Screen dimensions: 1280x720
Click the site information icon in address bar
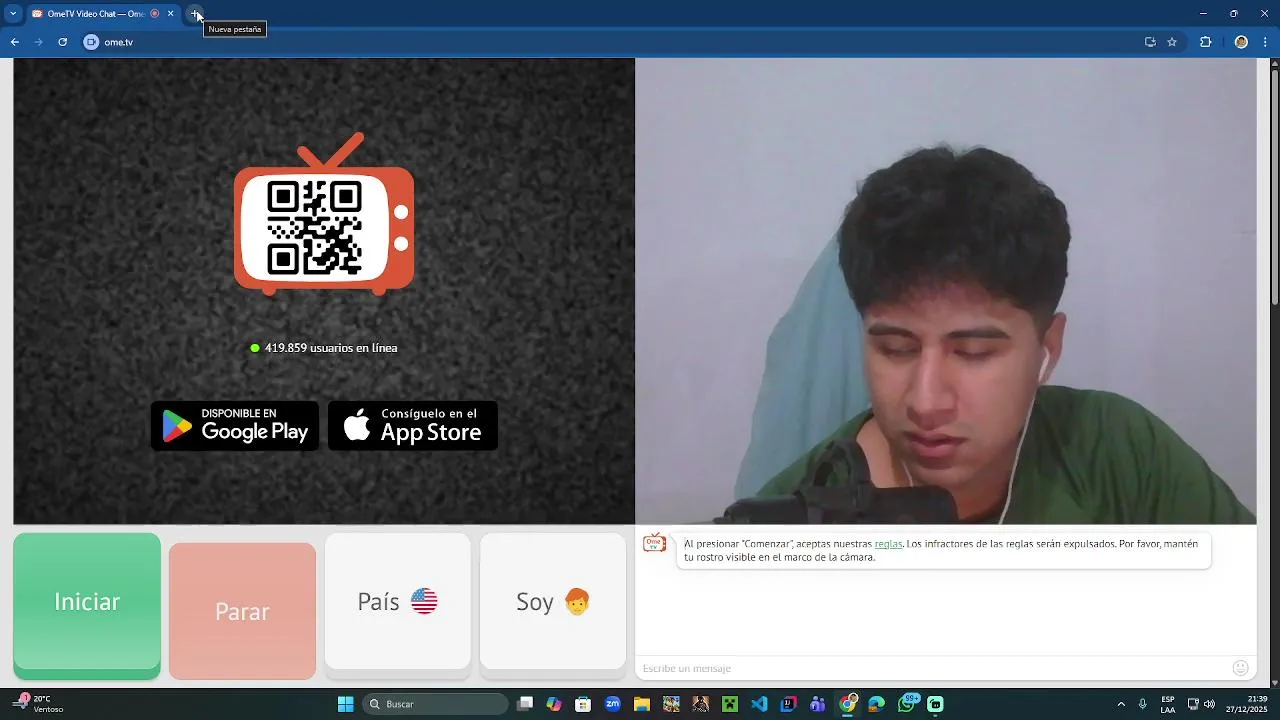pos(91,42)
